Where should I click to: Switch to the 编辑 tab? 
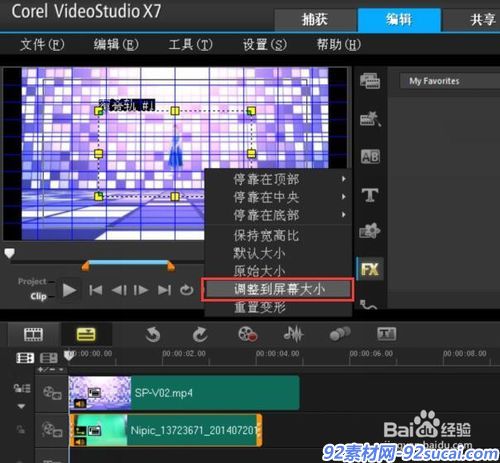[399, 20]
